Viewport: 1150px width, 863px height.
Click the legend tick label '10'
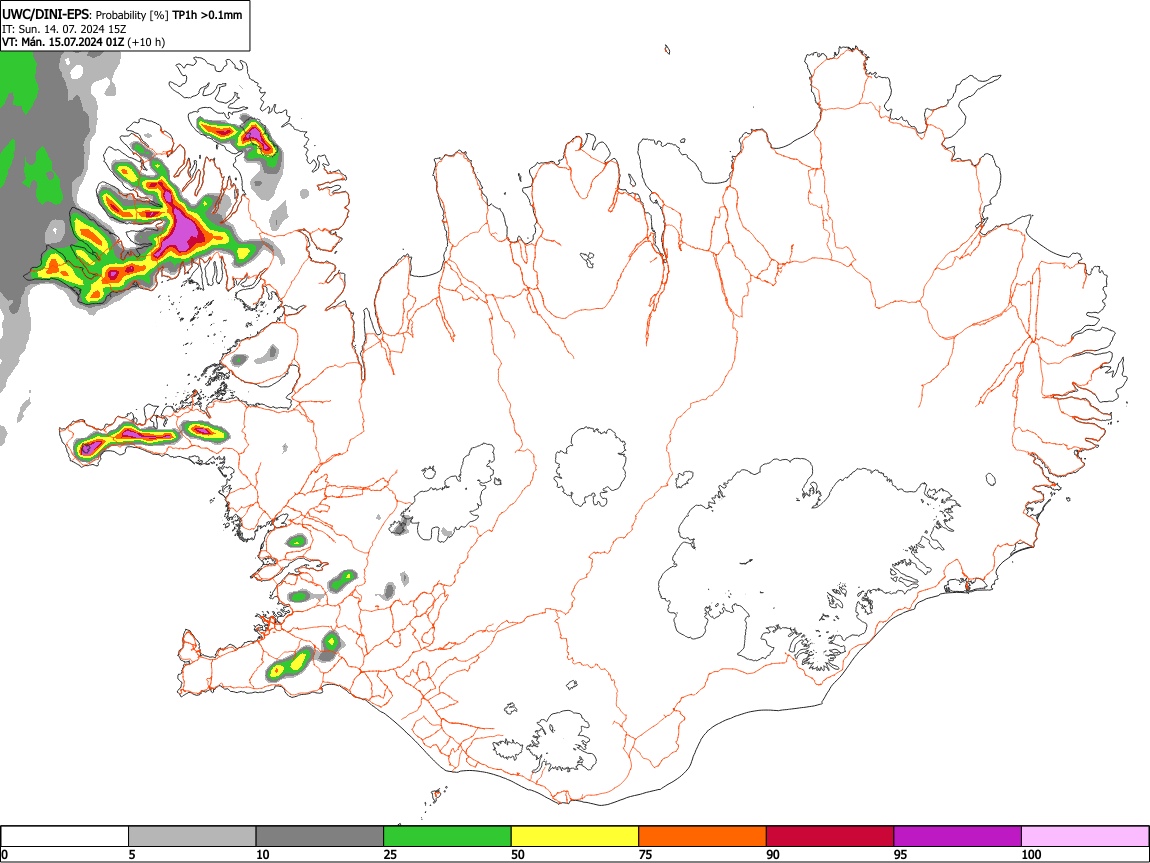click(x=263, y=854)
